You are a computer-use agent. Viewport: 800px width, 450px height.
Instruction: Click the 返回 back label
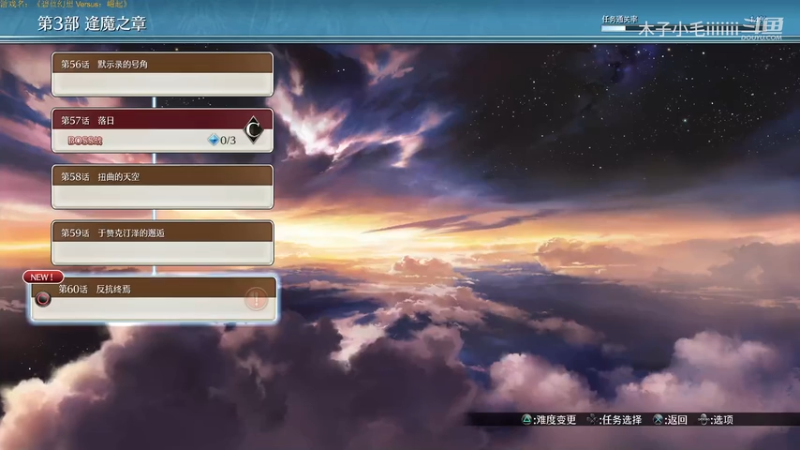point(678,420)
